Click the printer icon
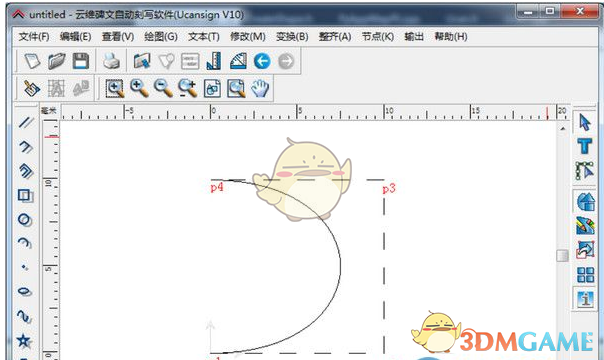Screen dimensions: 604x360 point(111,61)
